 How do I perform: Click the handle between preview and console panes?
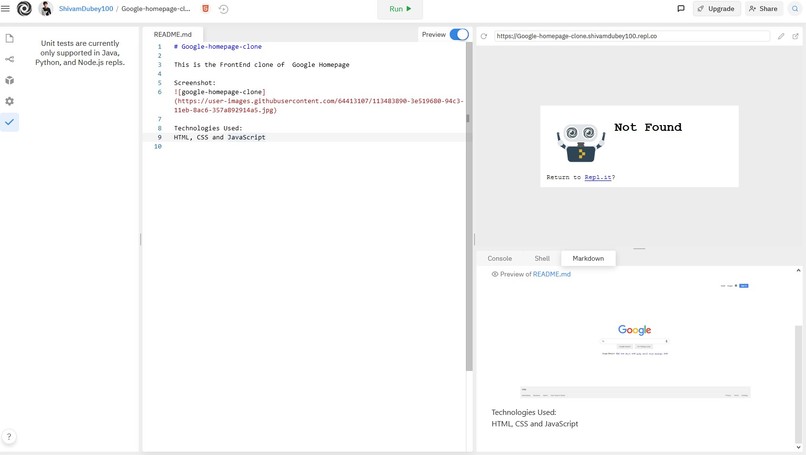pos(639,248)
